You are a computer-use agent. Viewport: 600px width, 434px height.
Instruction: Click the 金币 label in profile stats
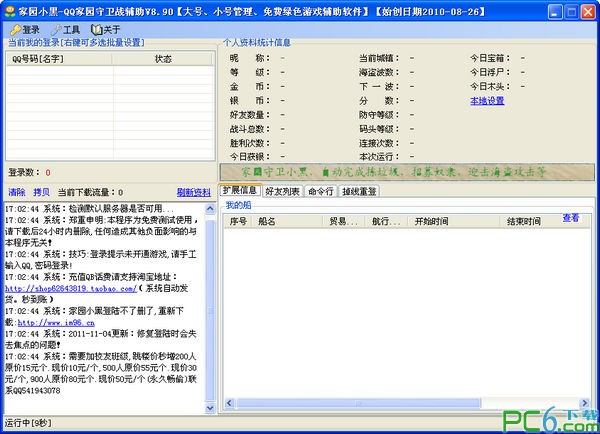[249, 86]
